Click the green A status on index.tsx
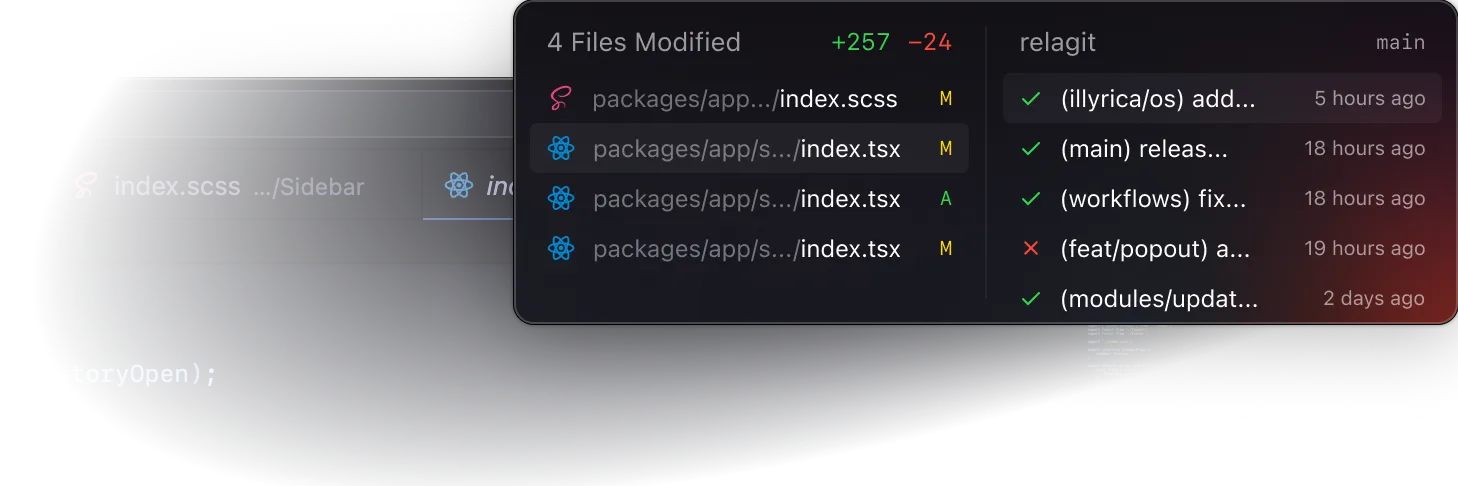Viewport: 1458px width, 486px height. (x=945, y=199)
